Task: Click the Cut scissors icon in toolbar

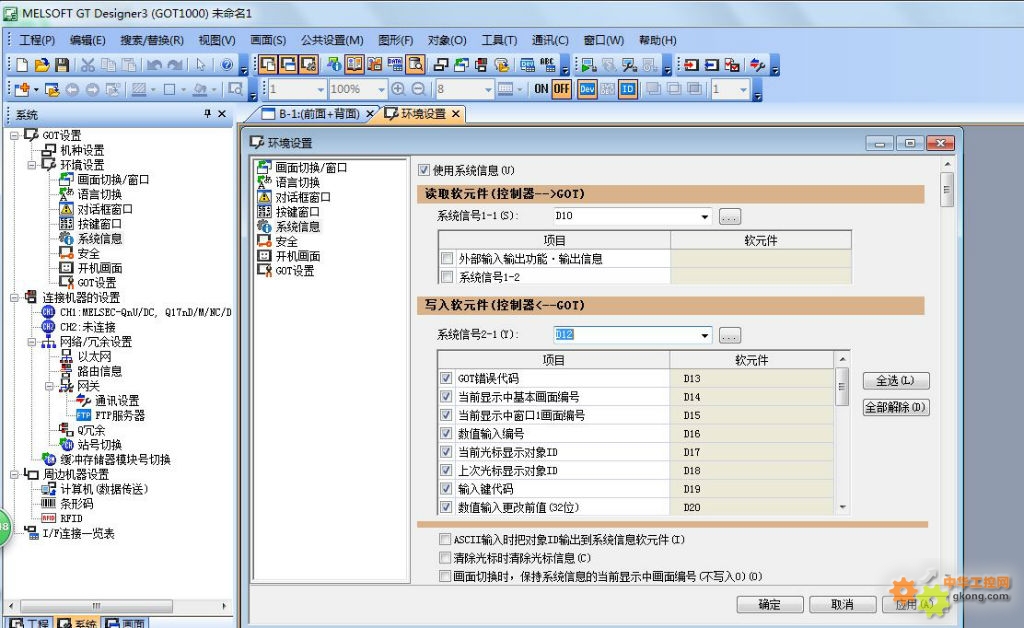Action: (88, 65)
